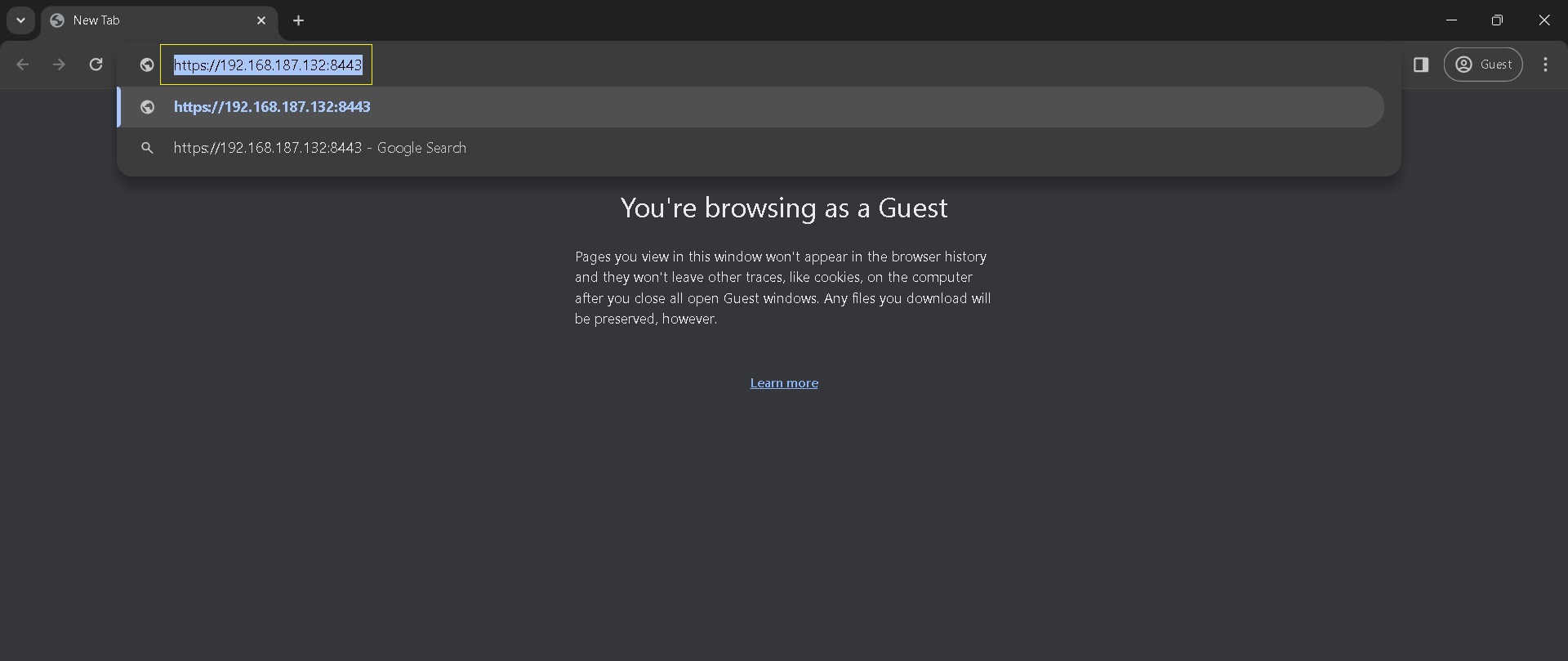Click the globe icon in address bar
The width and height of the screenshot is (1568, 661).
pos(147,65)
